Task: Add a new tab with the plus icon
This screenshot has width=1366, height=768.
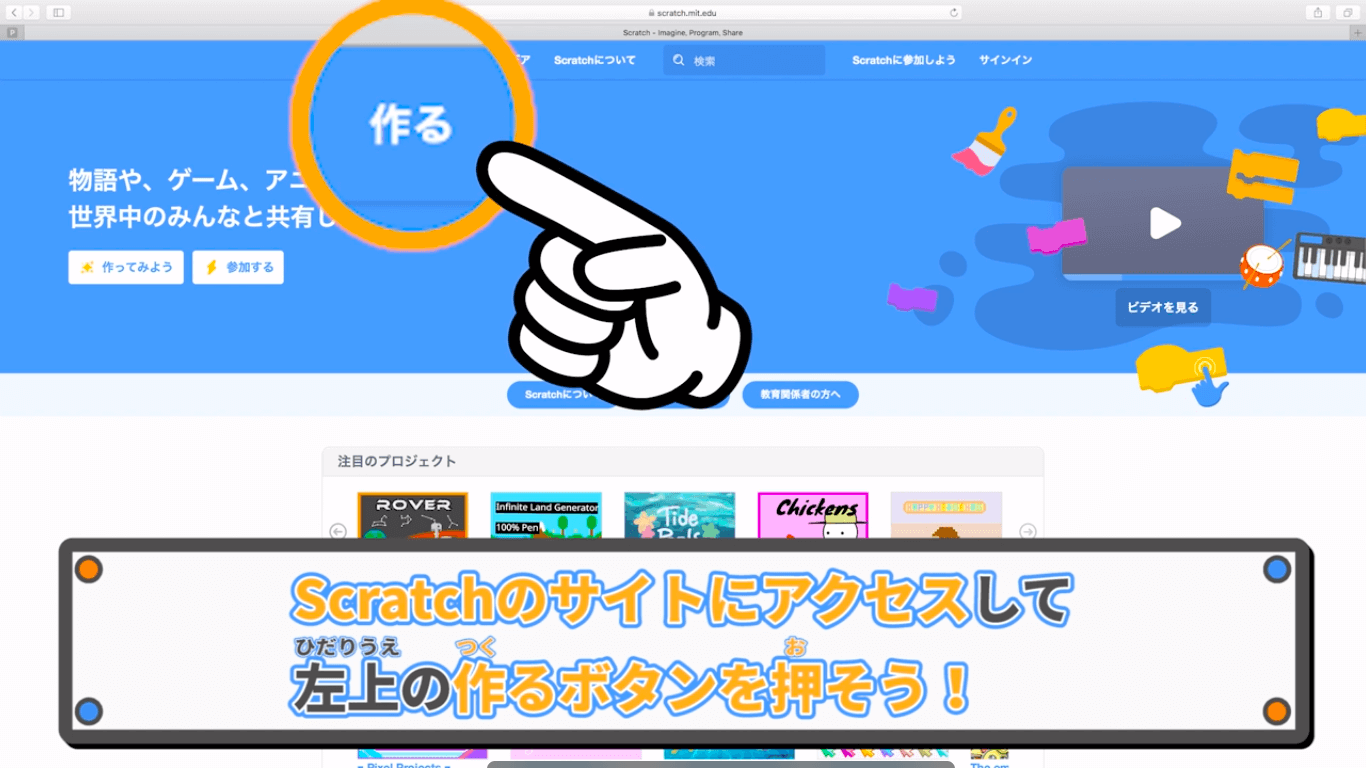Action: pyautogui.click(x=1355, y=33)
